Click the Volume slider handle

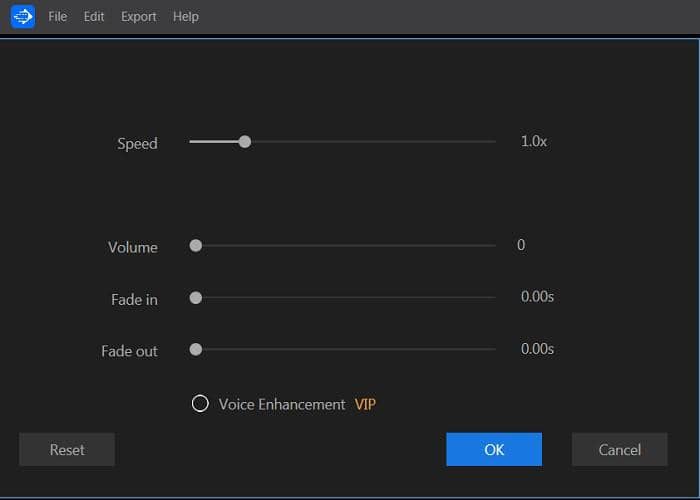click(196, 246)
